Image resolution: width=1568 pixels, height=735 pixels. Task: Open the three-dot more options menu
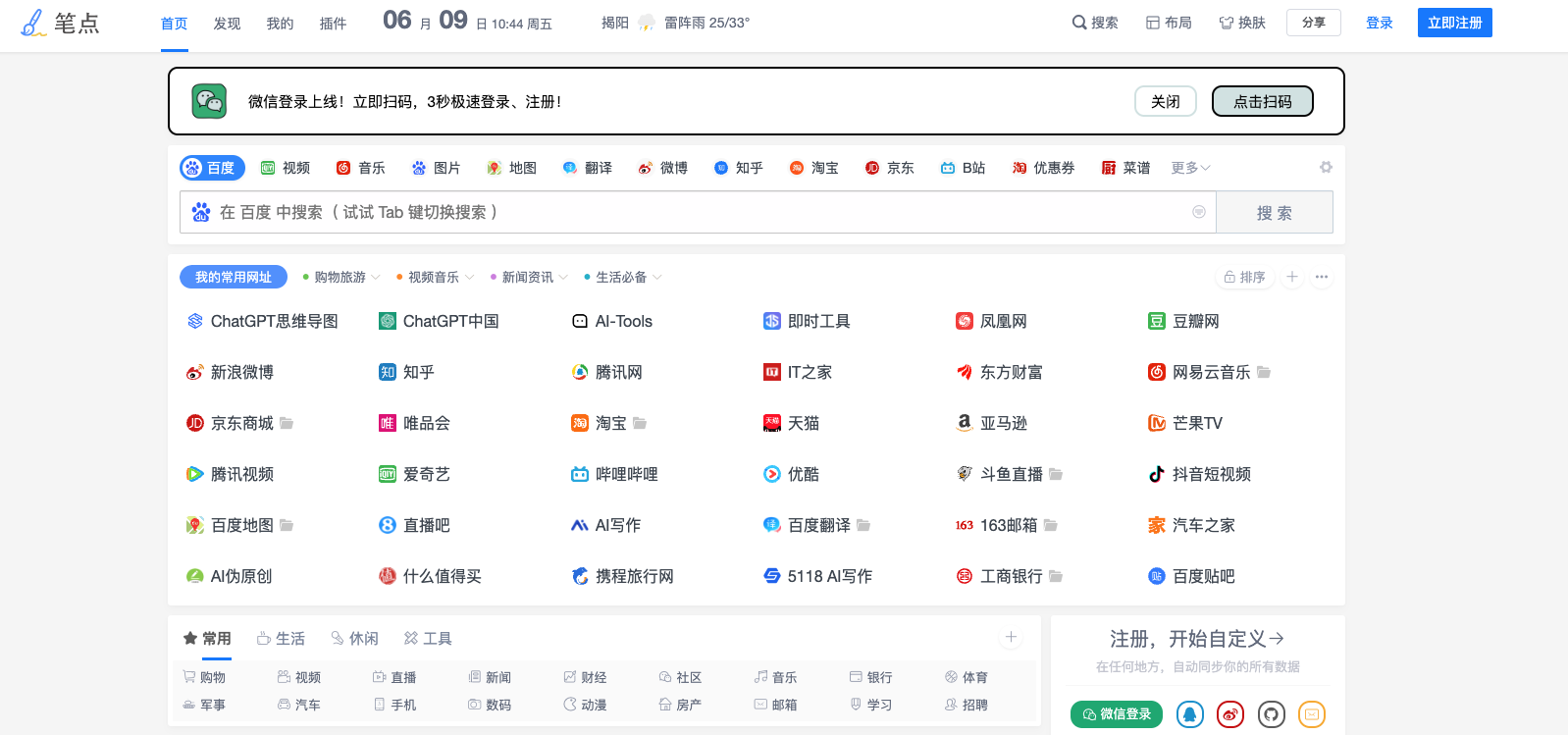pos(1322,277)
